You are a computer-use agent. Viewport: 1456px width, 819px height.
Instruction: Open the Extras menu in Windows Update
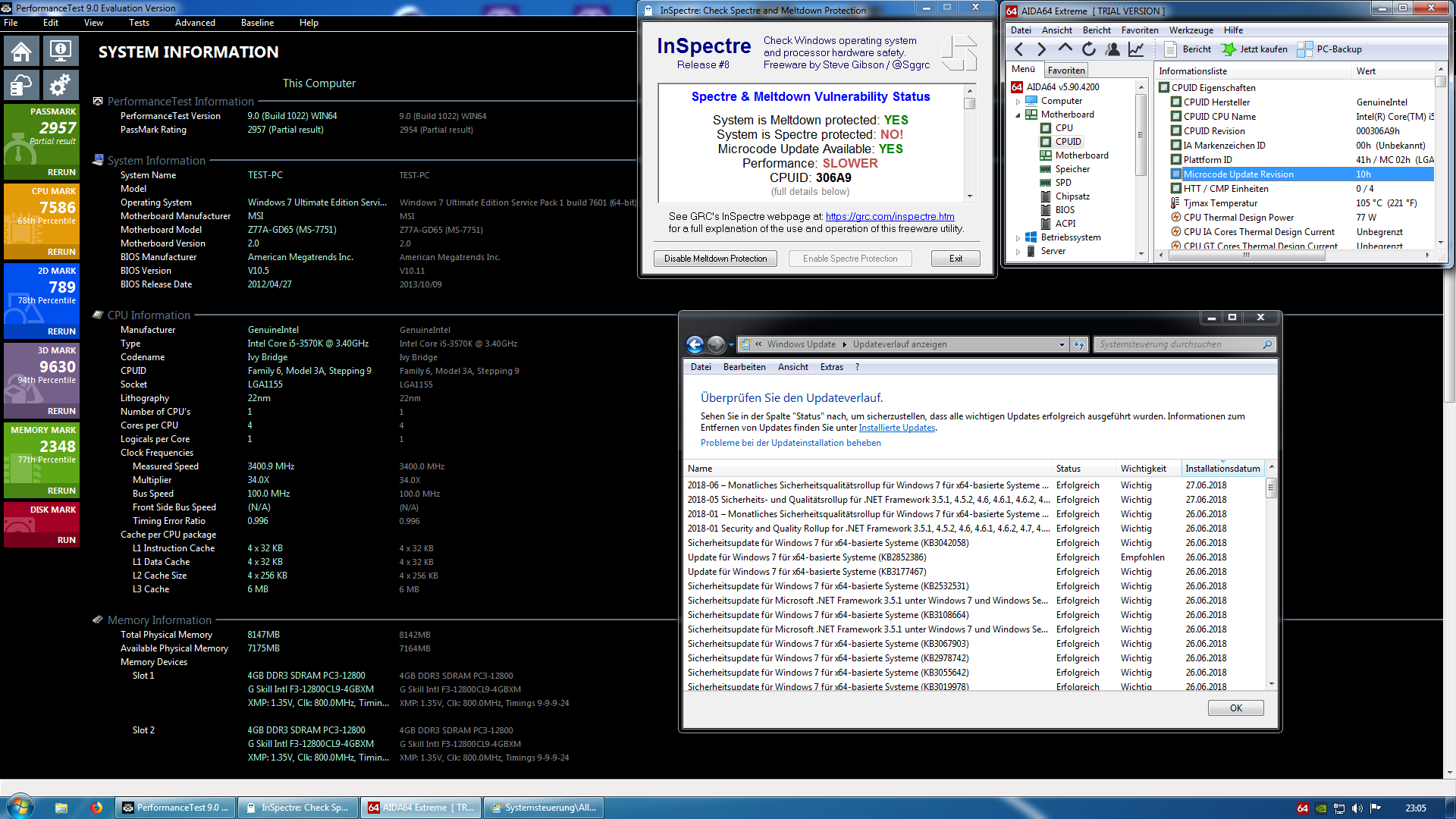pyautogui.click(x=831, y=367)
